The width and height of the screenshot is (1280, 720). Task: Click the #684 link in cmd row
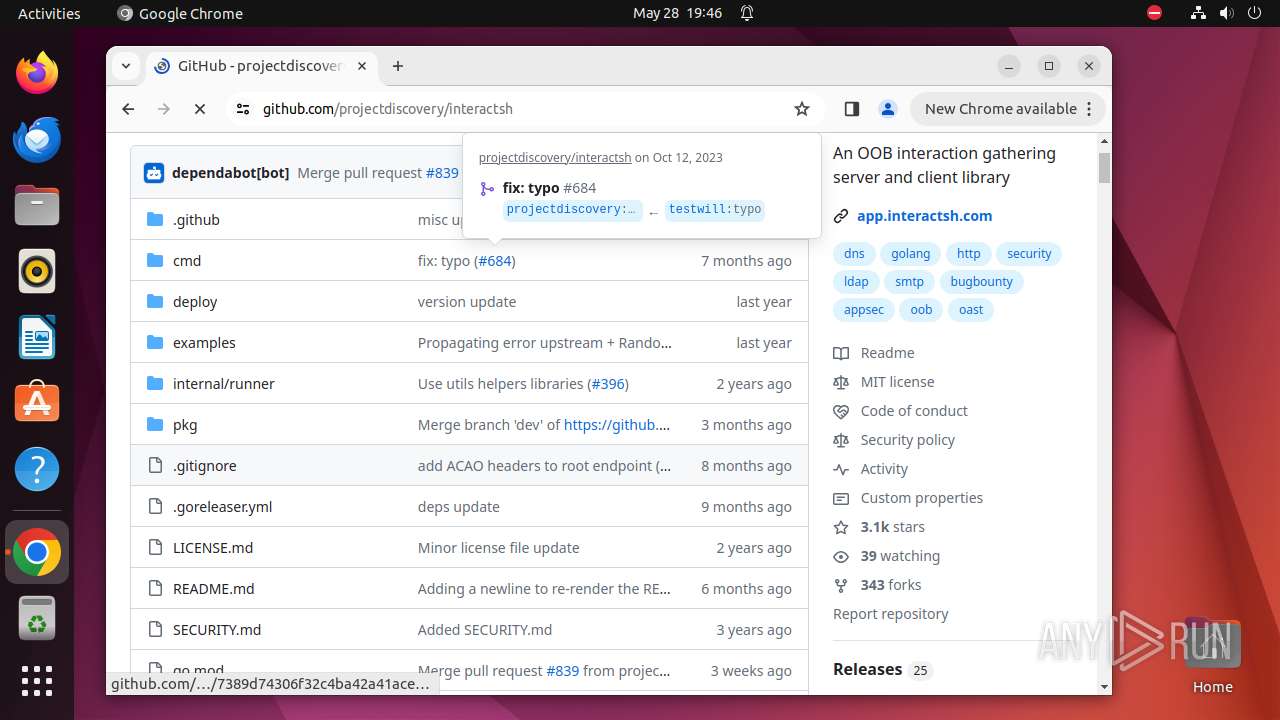click(x=495, y=261)
